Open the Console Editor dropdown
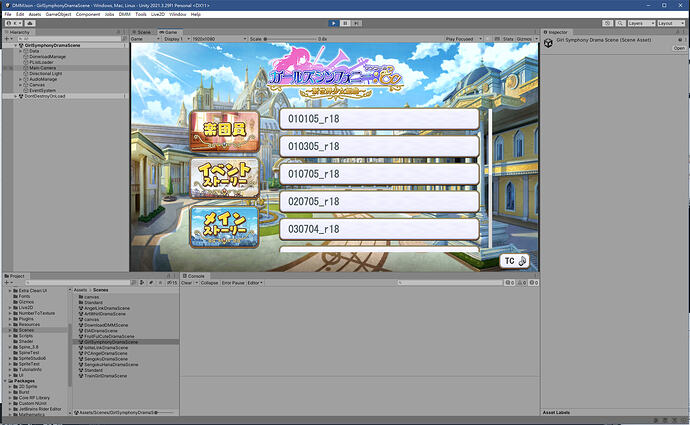Viewport: 690px width, 425px height. click(x=255, y=282)
